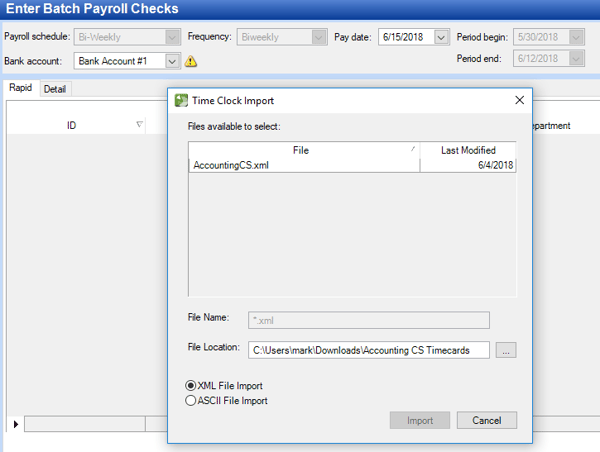This screenshot has height=452, width=600.
Task: Switch to the Detail tab
Action: pyautogui.click(x=55, y=89)
